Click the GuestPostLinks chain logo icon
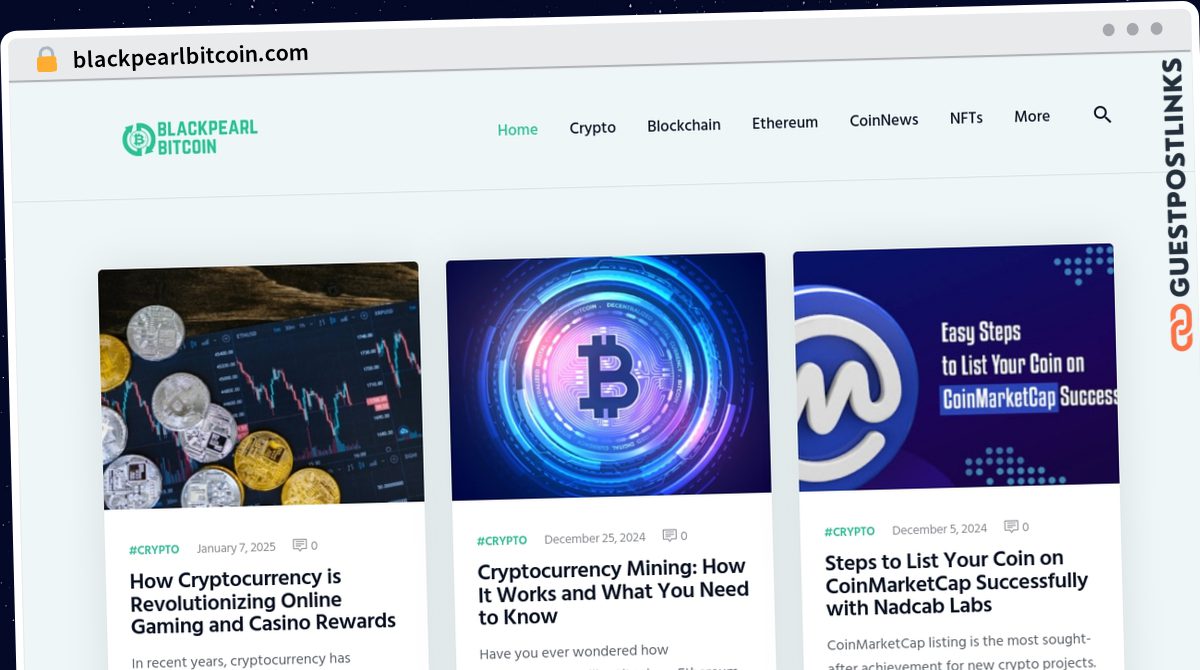 coord(1181,327)
